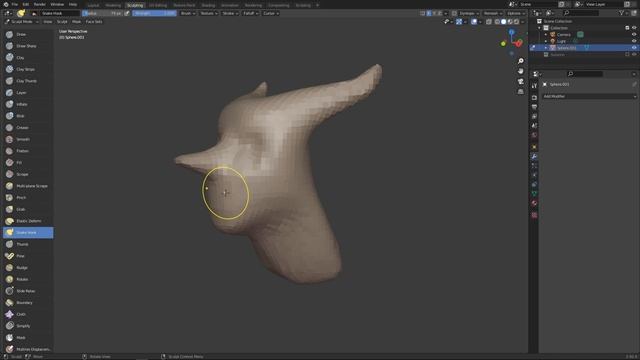
Task: Hide the Camera object in outliner
Action: point(634,34)
